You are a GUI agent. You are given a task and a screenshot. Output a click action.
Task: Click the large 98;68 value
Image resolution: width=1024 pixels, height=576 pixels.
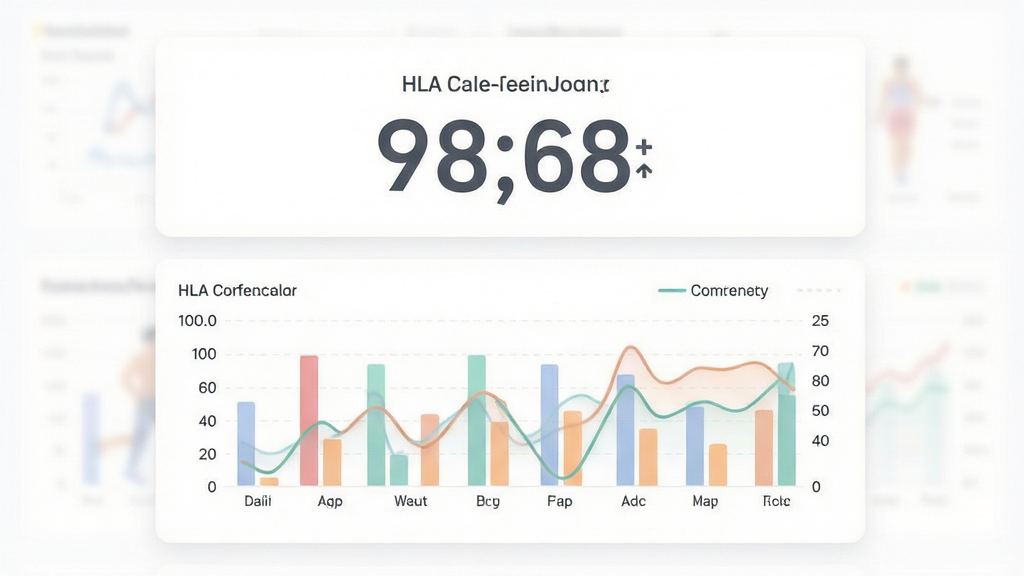click(x=504, y=159)
